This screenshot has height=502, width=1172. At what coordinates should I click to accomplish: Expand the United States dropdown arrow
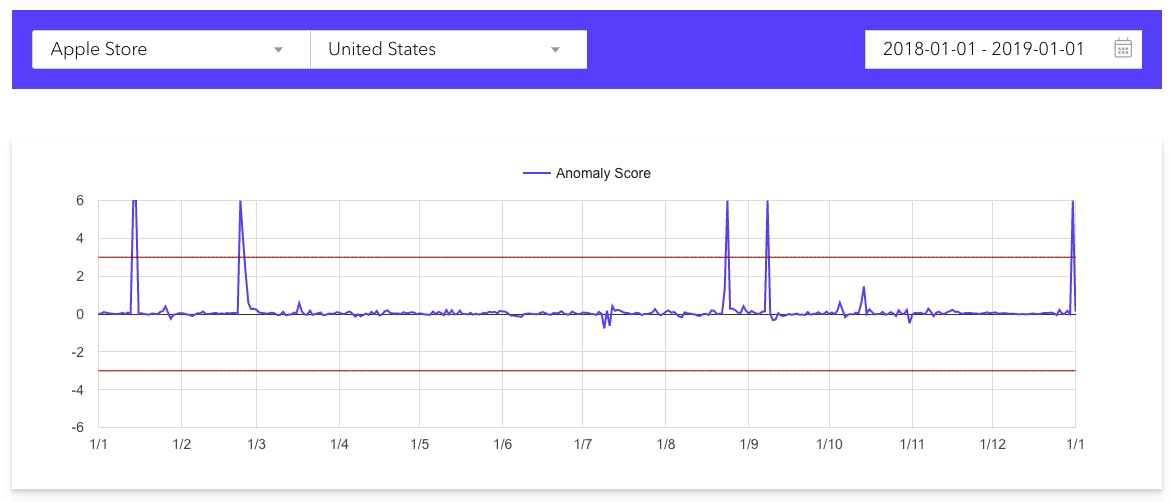[556, 50]
